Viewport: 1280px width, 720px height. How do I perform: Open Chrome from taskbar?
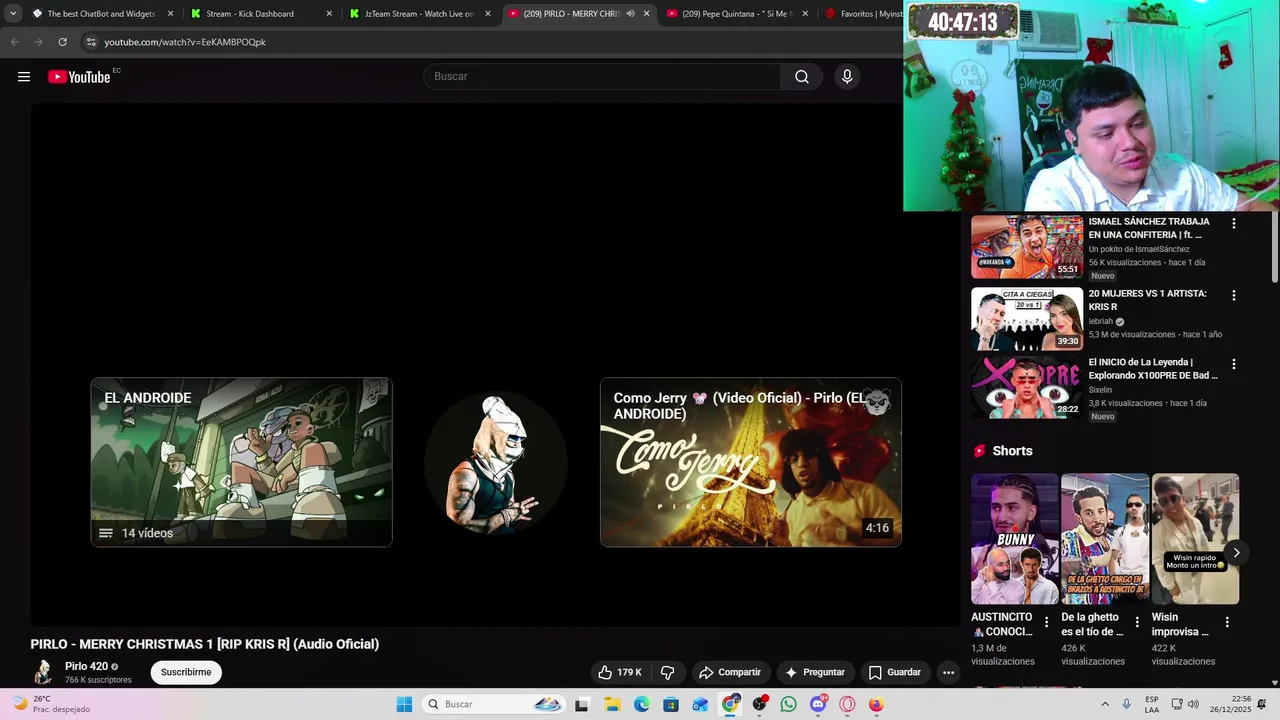coord(730,704)
